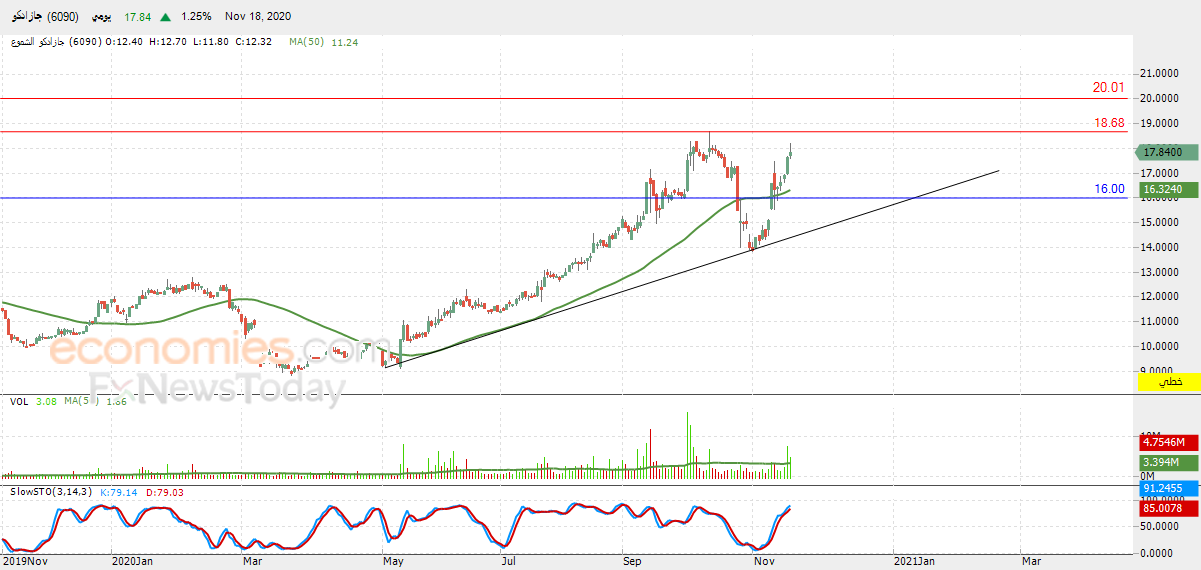This screenshot has width=1201, height=570.
Task: Select the 18.68 red resistance level label
Action: pyautogui.click(x=1108, y=123)
